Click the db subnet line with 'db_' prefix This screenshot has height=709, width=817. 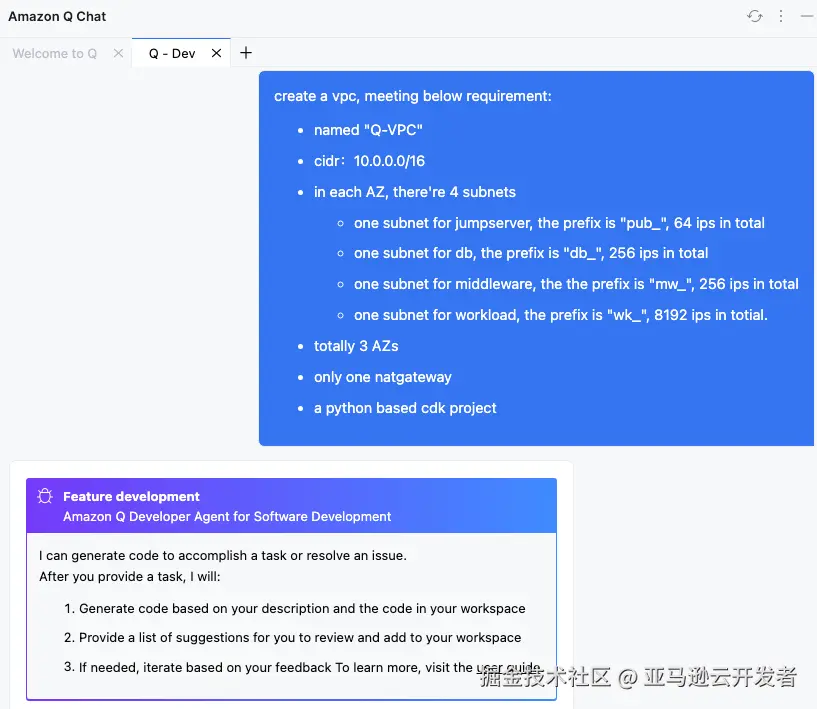(x=531, y=253)
